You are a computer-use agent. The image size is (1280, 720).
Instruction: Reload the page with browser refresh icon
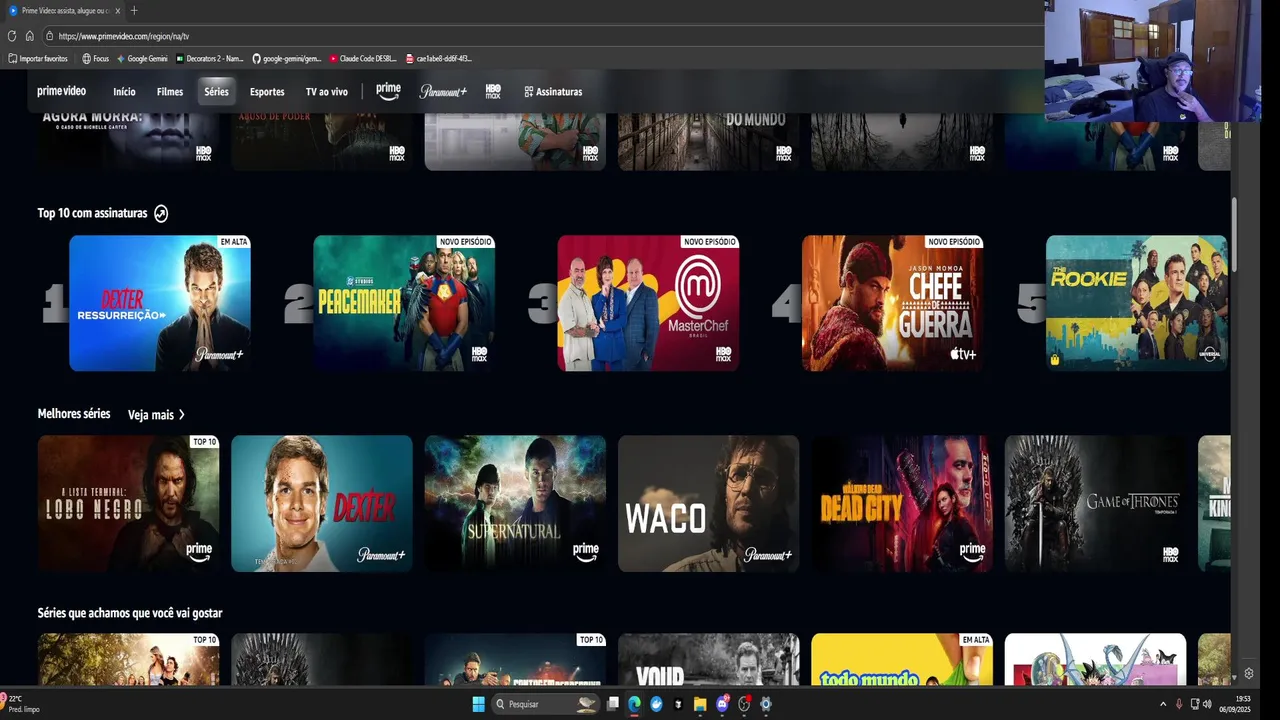(x=12, y=36)
